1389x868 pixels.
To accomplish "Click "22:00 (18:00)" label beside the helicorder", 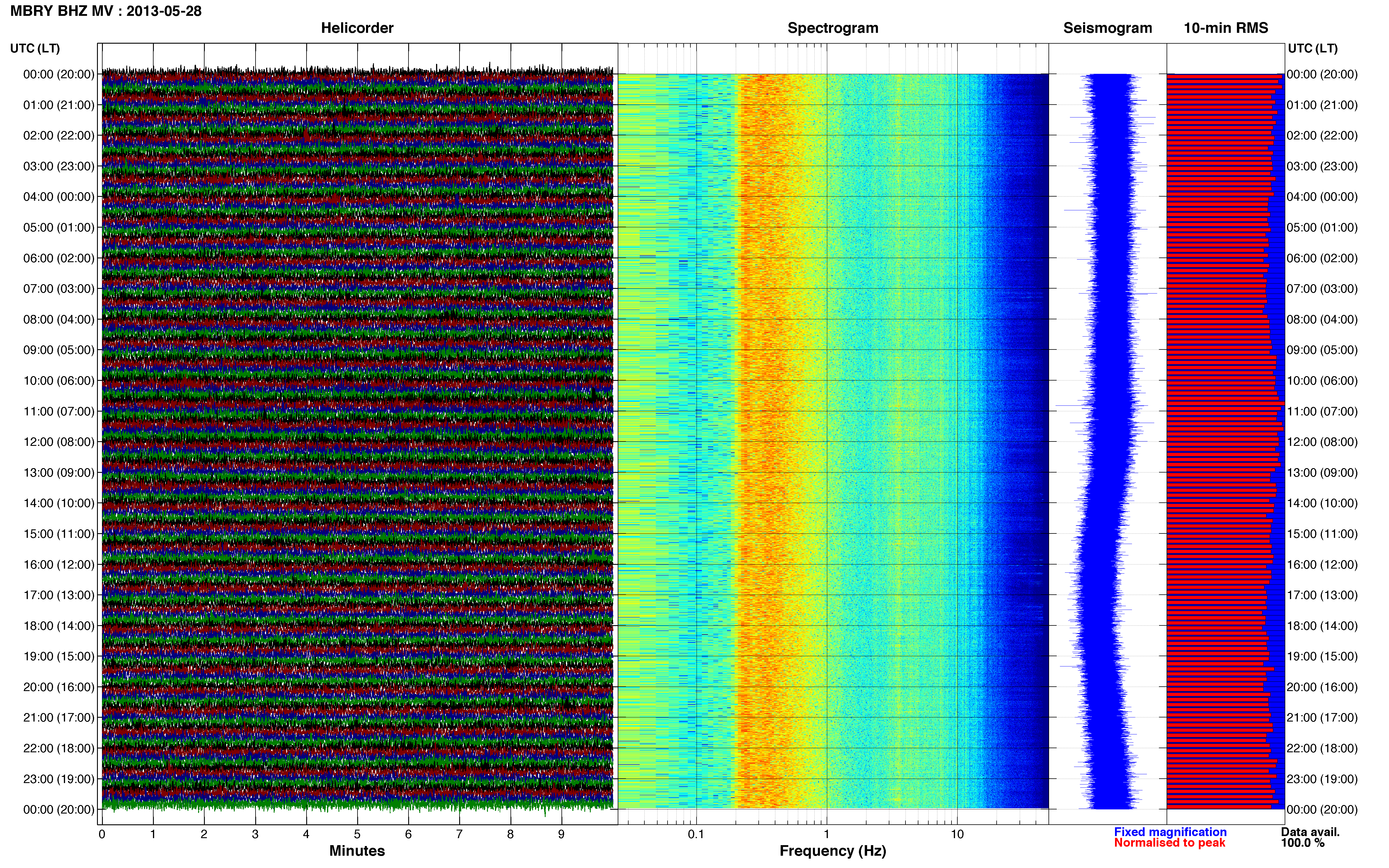I will [x=59, y=748].
